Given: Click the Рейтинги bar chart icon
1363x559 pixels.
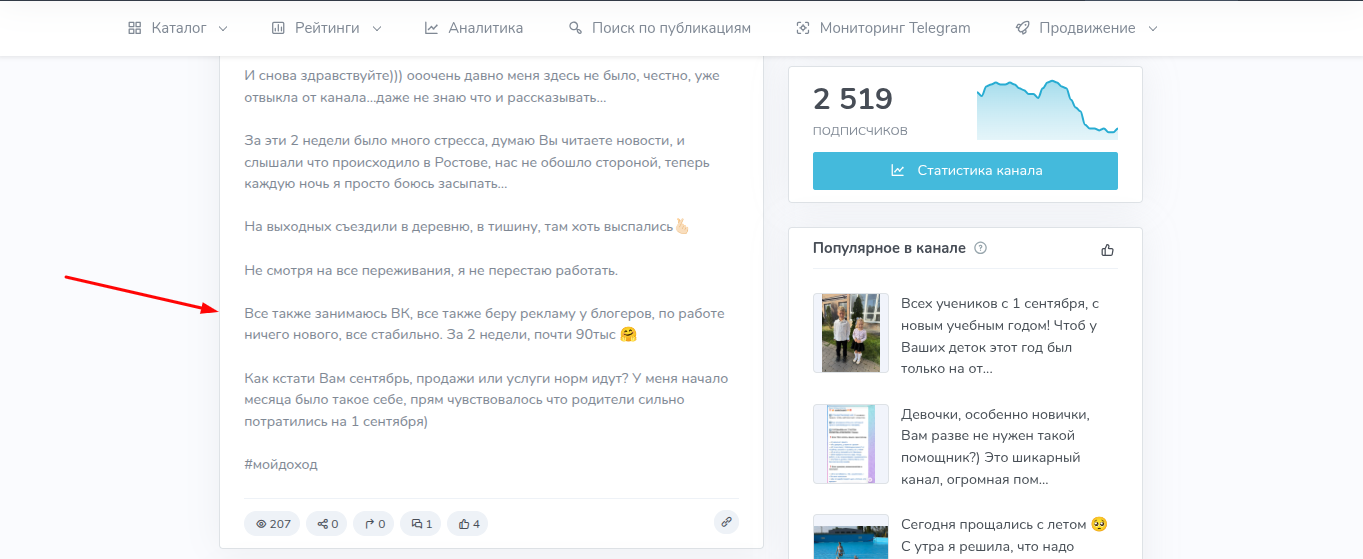Looking at the screenshot, I should (x=278, y=28).
